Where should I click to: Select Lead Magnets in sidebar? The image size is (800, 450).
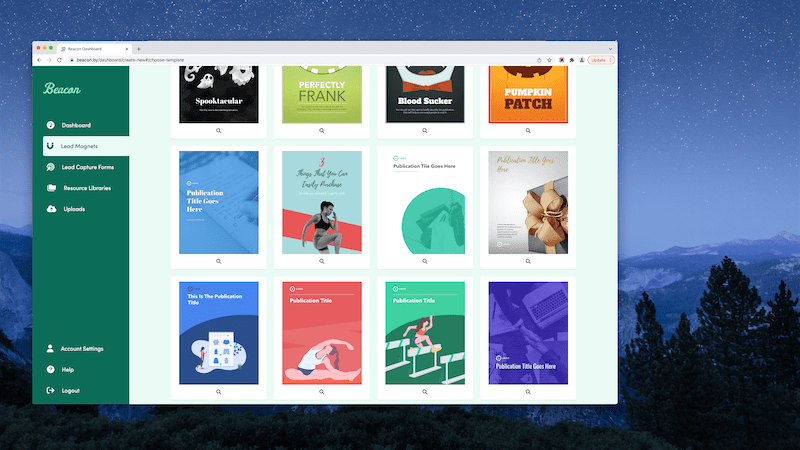pyautogui.click(x=79, y=146)
